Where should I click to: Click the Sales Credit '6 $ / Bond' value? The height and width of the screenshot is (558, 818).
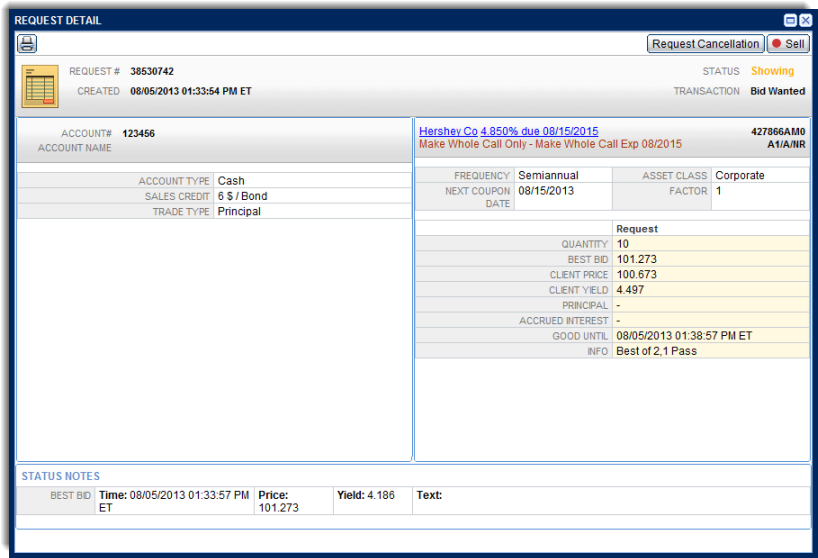pos(243,196)
